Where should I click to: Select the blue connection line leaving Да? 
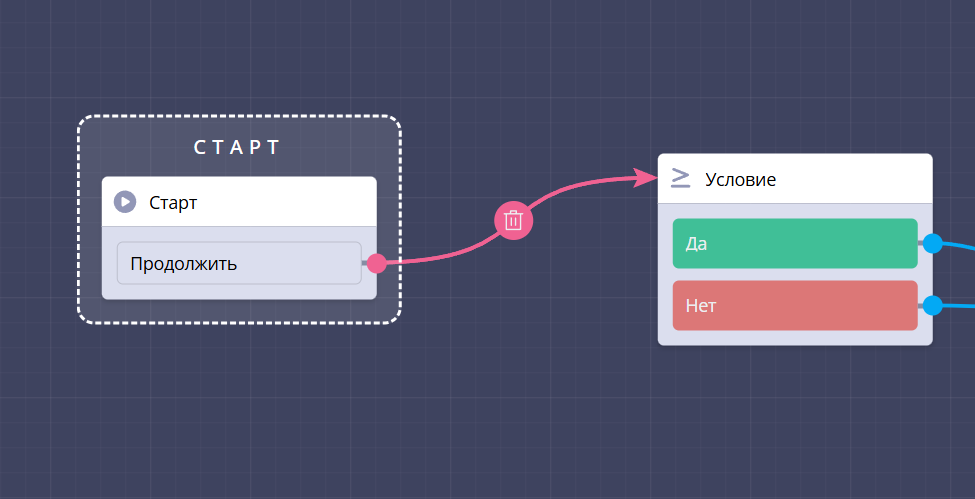(x=960, y=246)
